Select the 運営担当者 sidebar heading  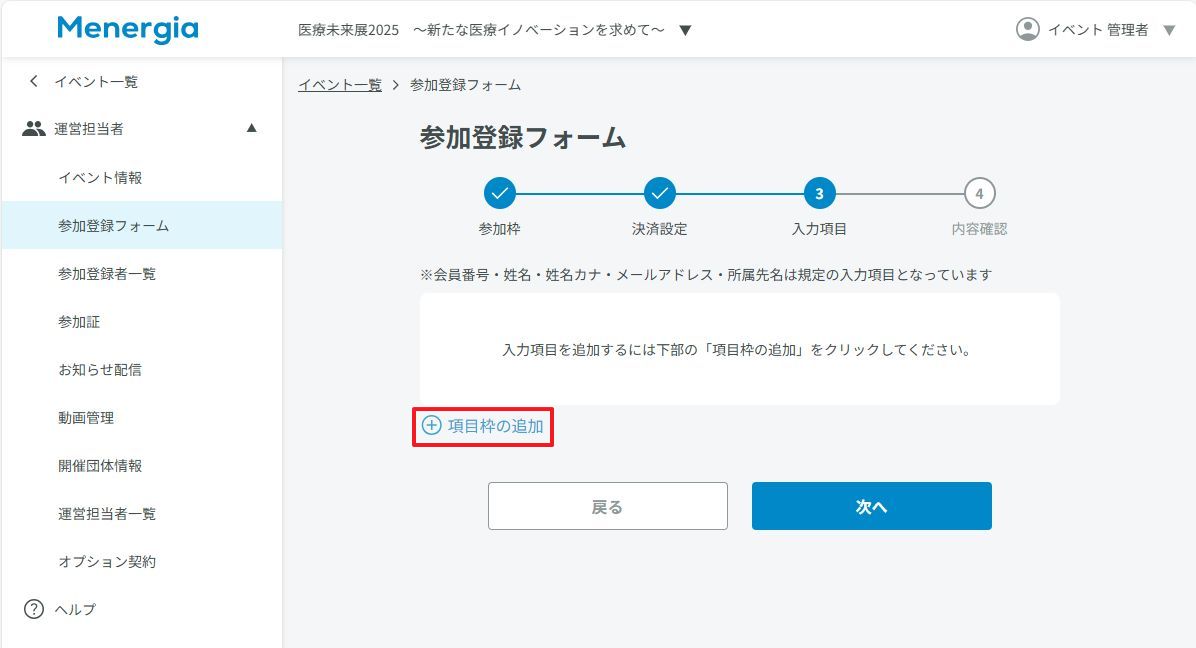(88, 129)
